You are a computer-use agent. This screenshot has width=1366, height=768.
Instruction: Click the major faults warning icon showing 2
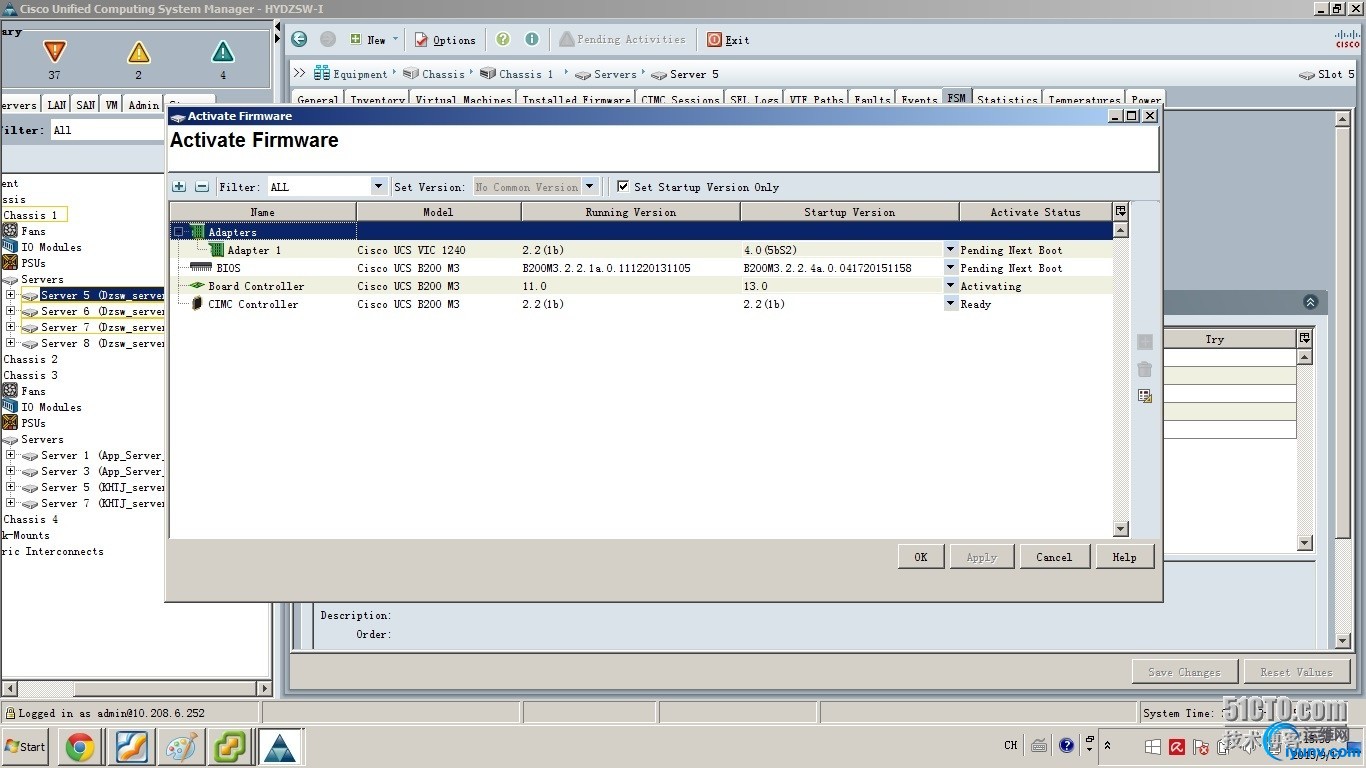pos(138,52)
